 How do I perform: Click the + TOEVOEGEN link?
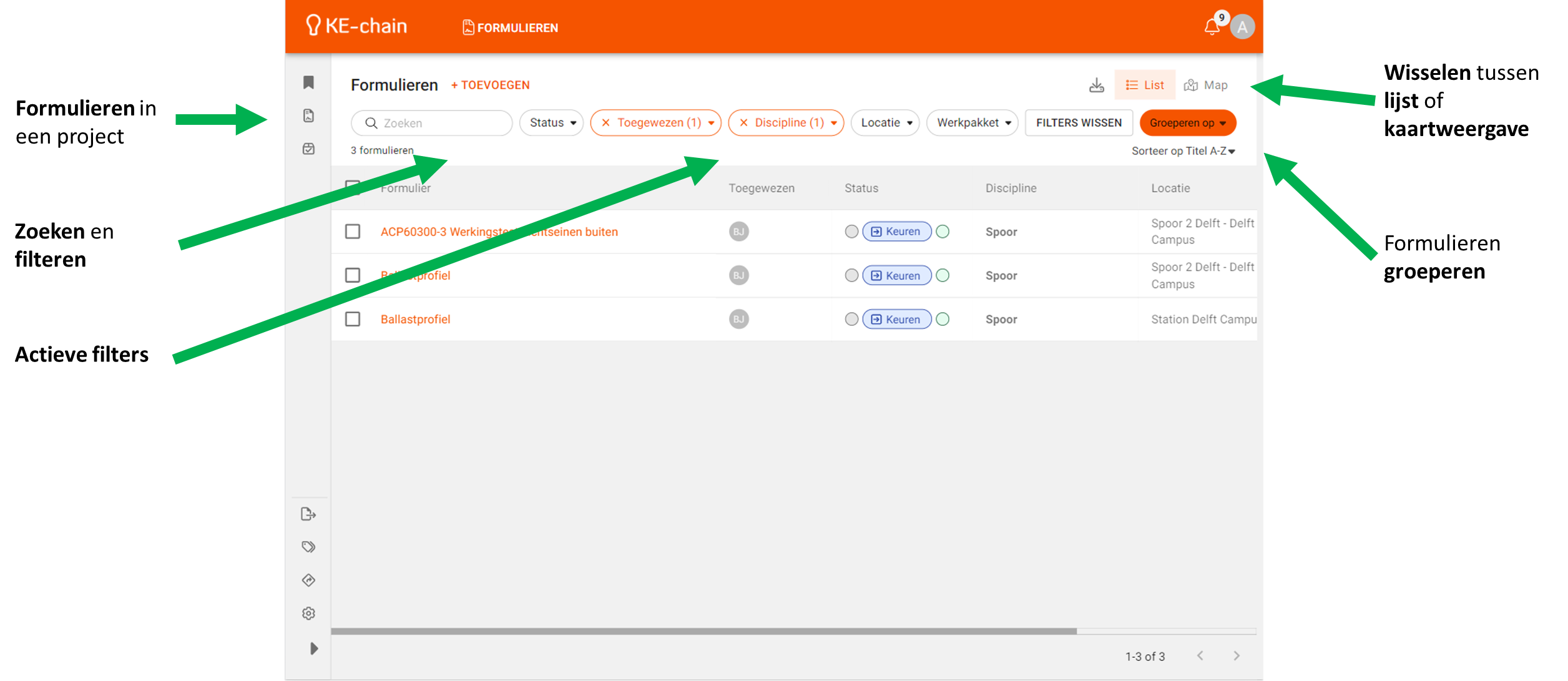(491, 85)
